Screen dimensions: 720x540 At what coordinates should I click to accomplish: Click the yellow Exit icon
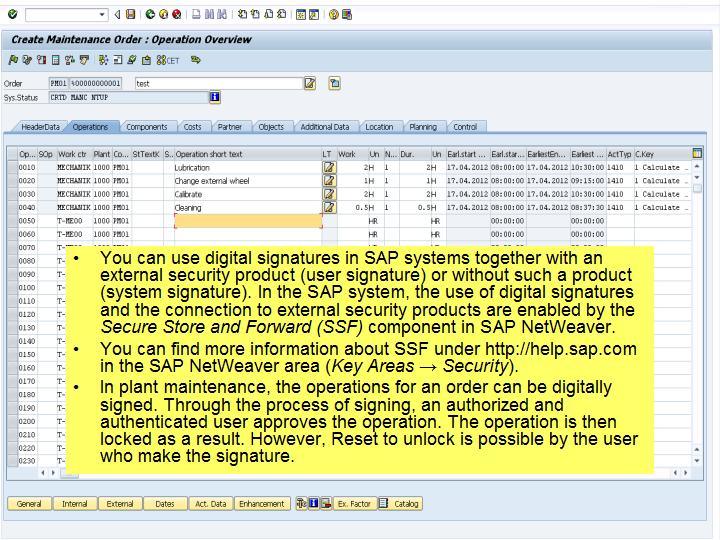pyautogui.click(x=163, y=14)
